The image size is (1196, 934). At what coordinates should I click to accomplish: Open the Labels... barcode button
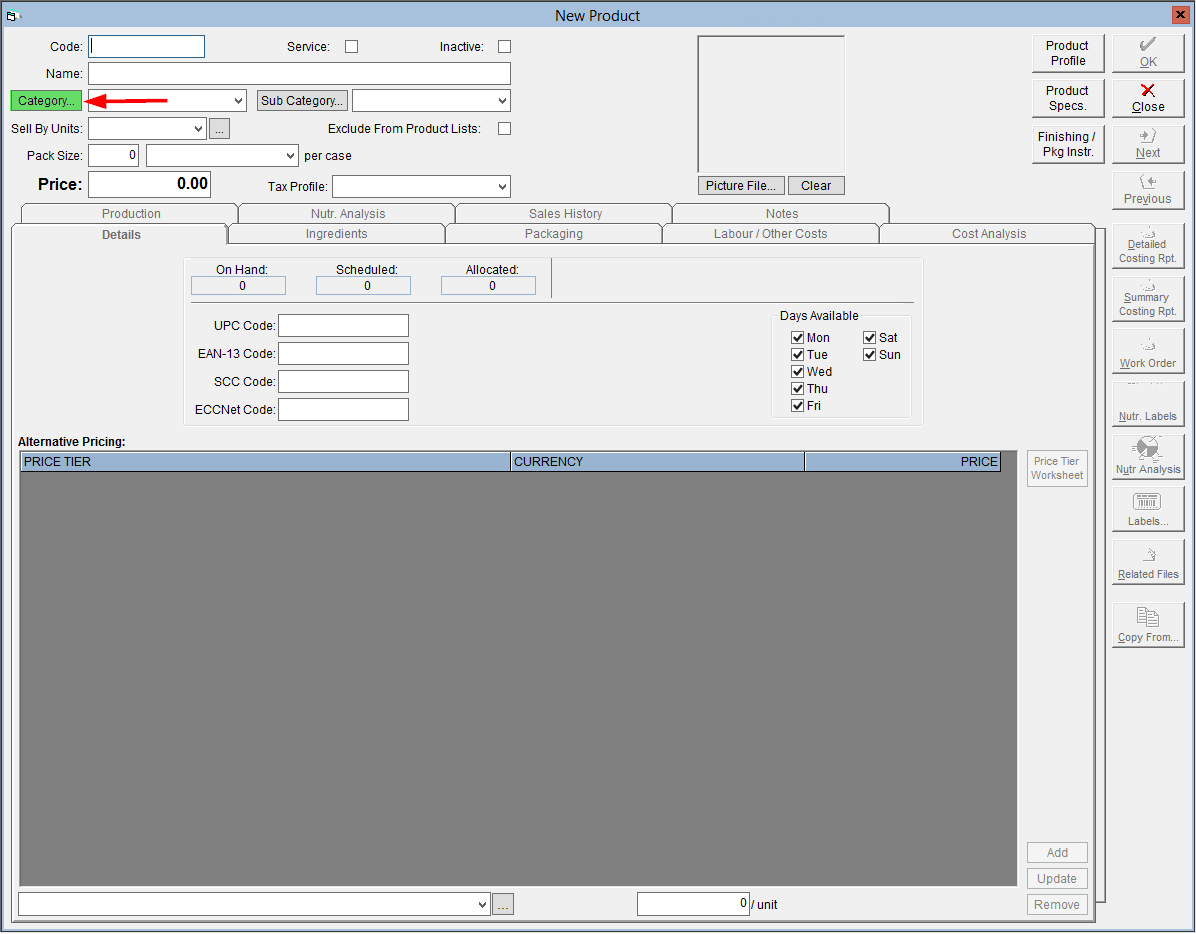click(1147, 509)
